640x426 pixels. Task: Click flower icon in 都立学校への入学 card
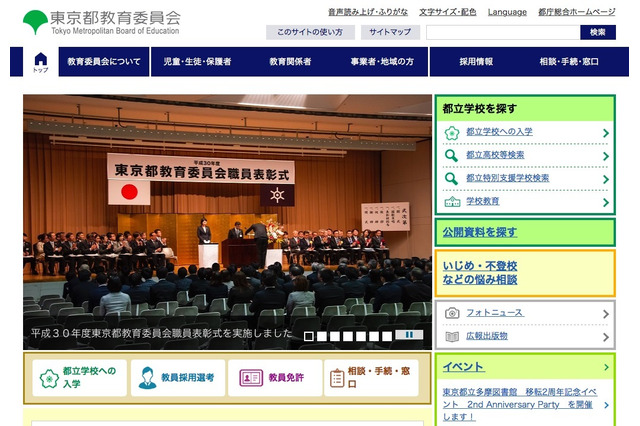point(49,378)
